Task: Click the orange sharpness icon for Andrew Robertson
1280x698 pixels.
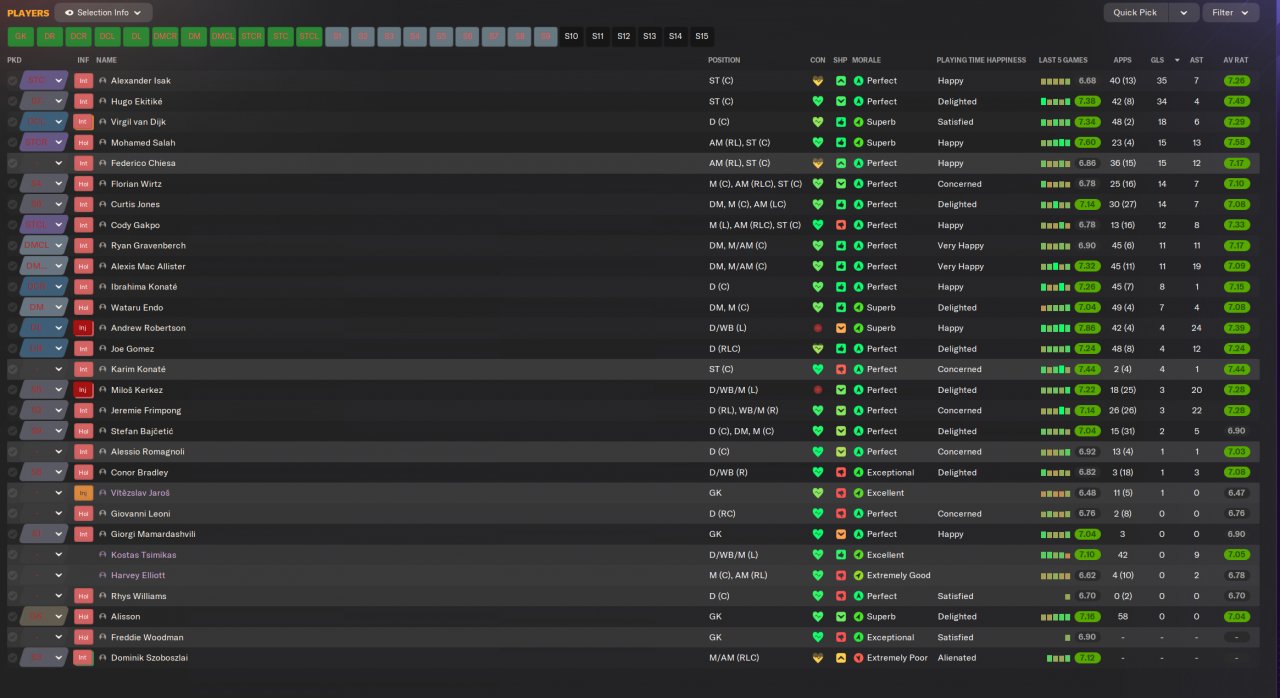Action: (841, 328)
